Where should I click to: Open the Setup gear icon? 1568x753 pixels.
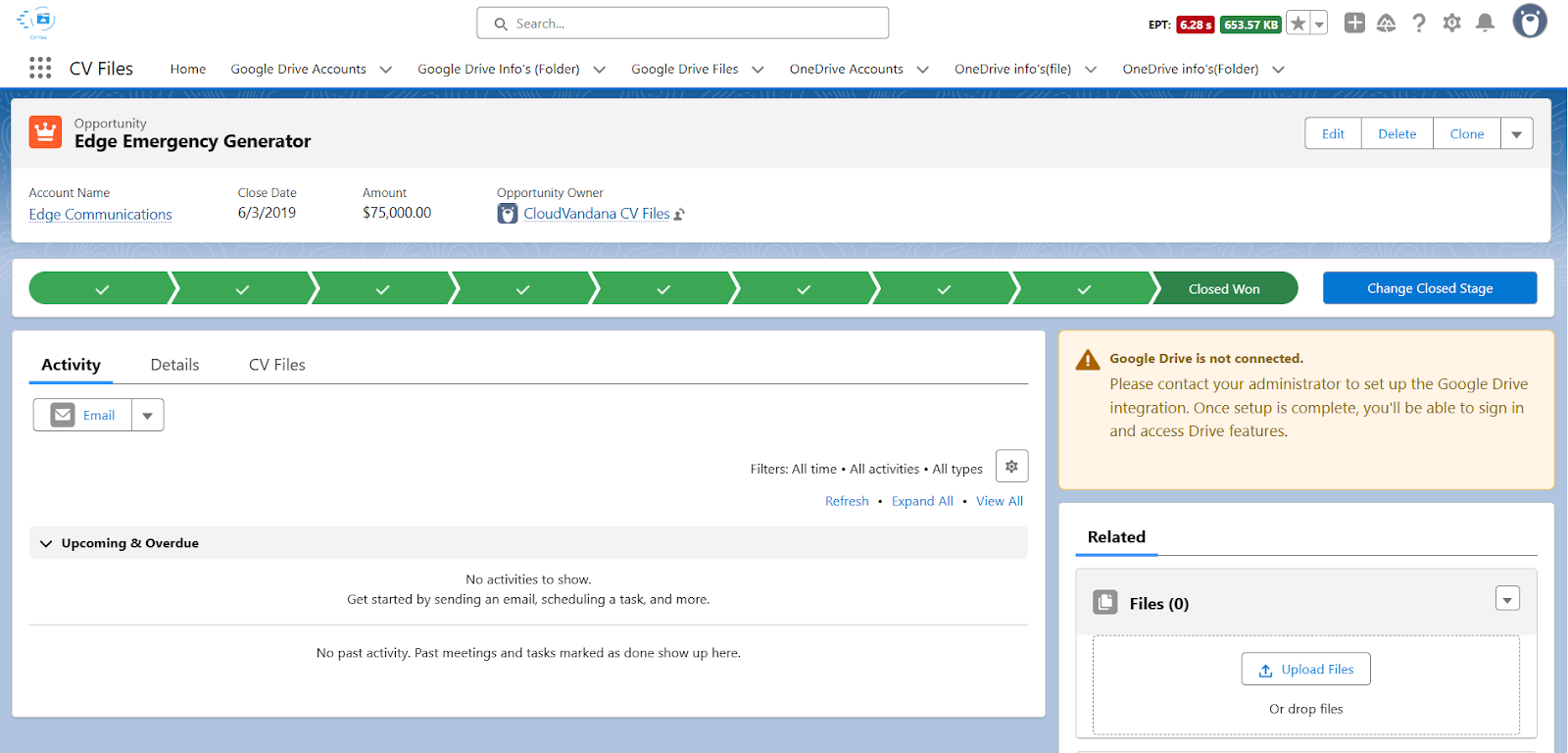point(1452,23)
